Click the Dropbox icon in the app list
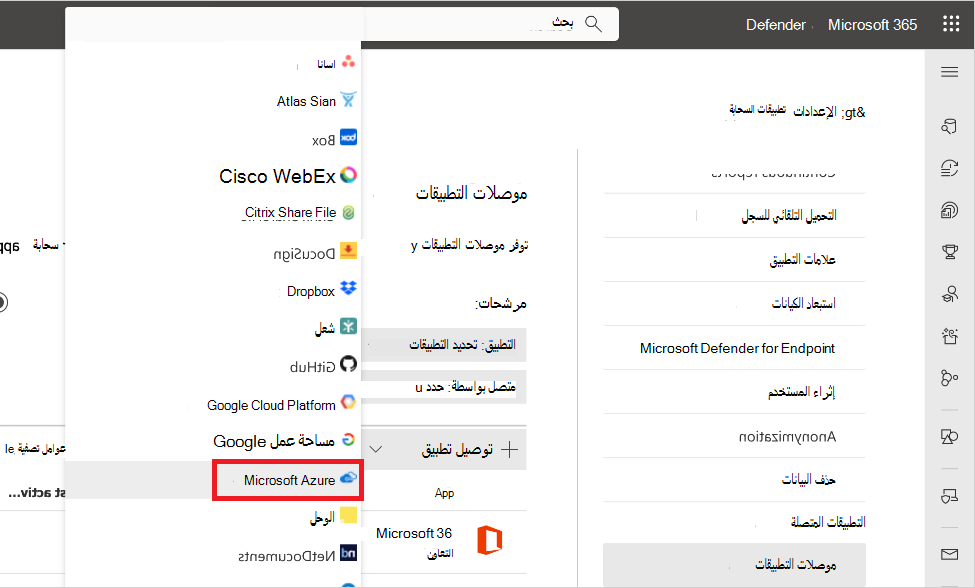The image size is (975, 588). 346,288
